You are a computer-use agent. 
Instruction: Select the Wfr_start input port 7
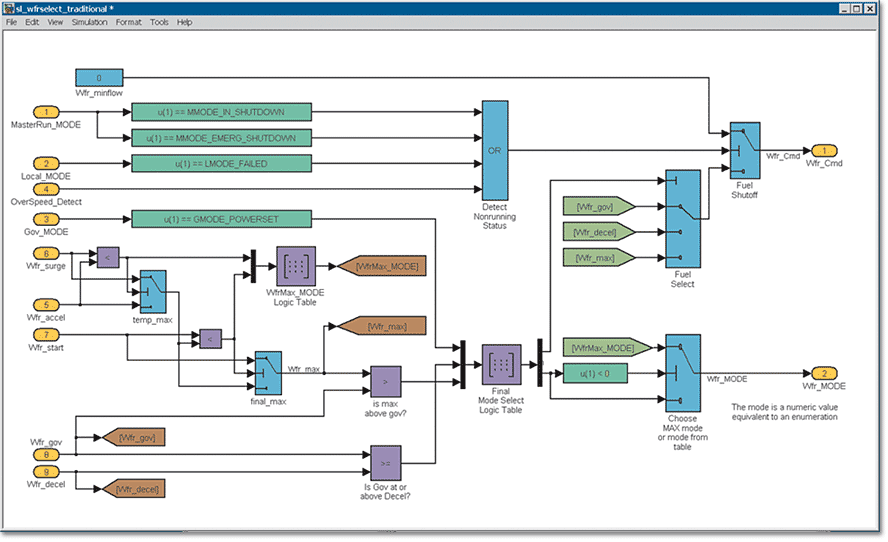(x=46, y=335)
